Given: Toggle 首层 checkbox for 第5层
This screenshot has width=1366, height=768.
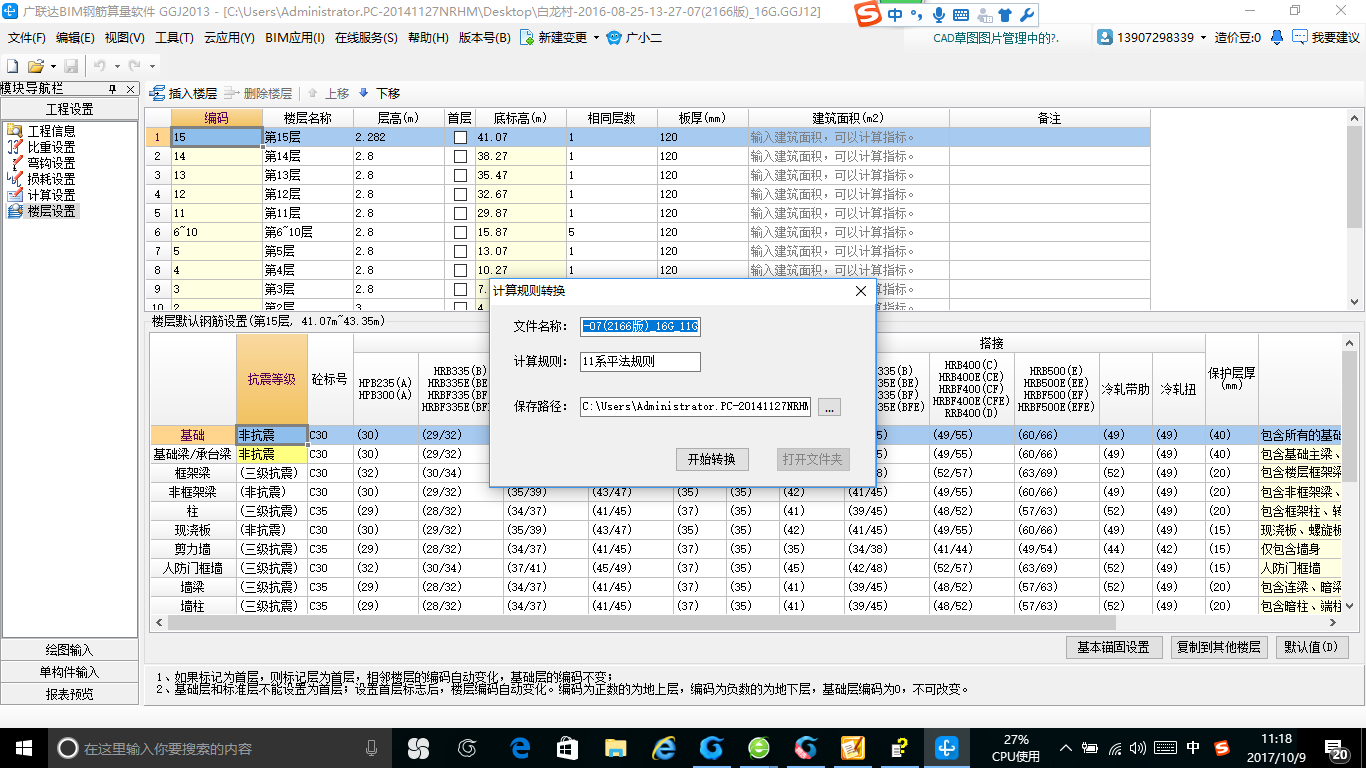Looking at the screenshot, I should (460, 251).
